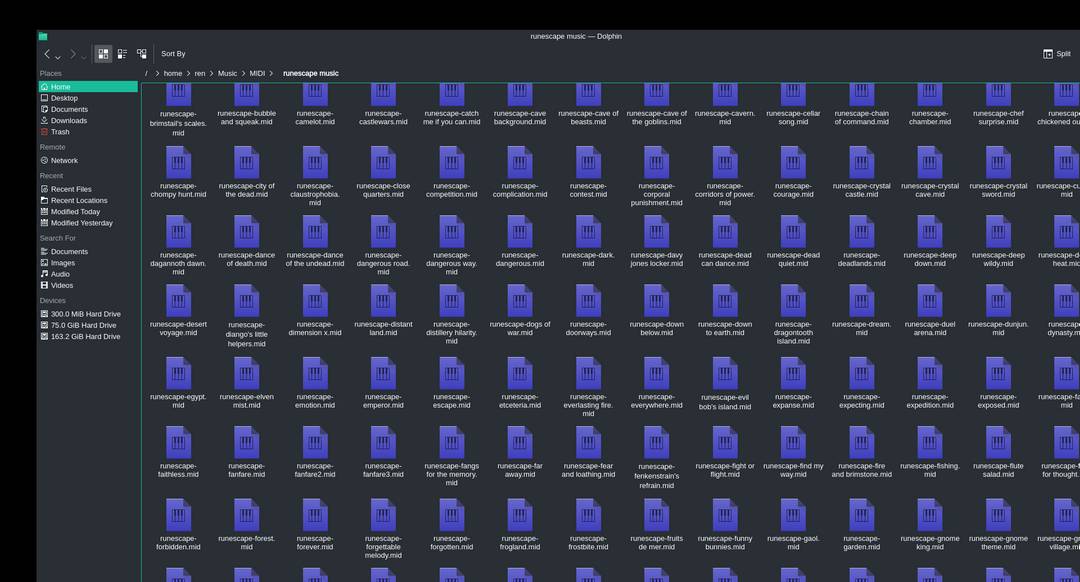Open Trash in Places panel

tap(88, 132)
